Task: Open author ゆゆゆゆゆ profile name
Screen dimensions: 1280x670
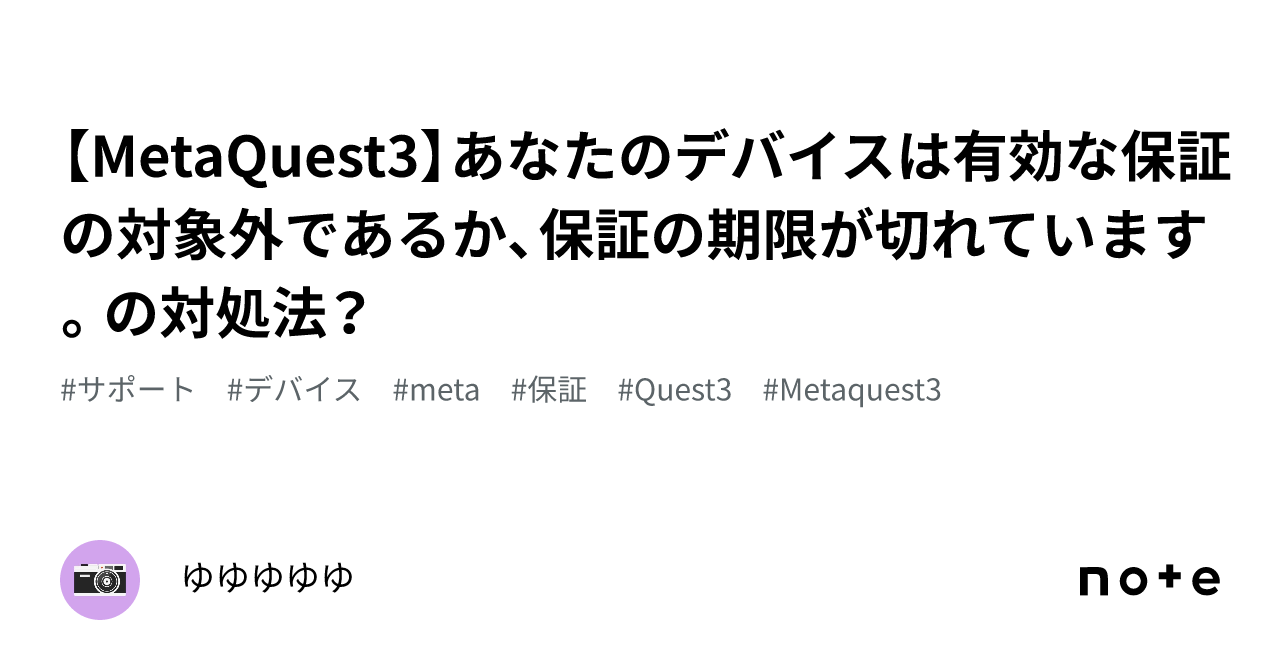Action: [269, 578]
